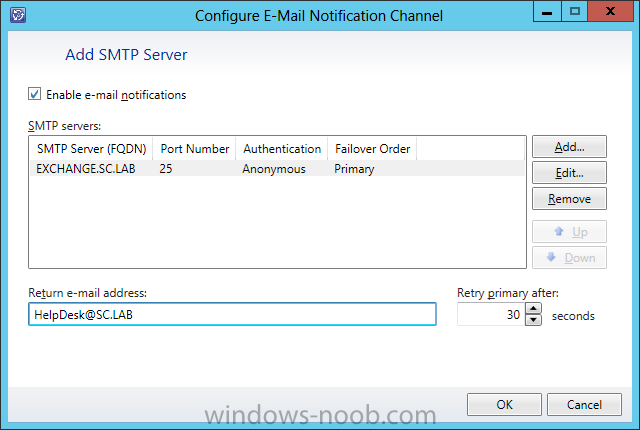Focus the Return e-mail address field
Screen dimensions: 640x430
coord(232,314)
